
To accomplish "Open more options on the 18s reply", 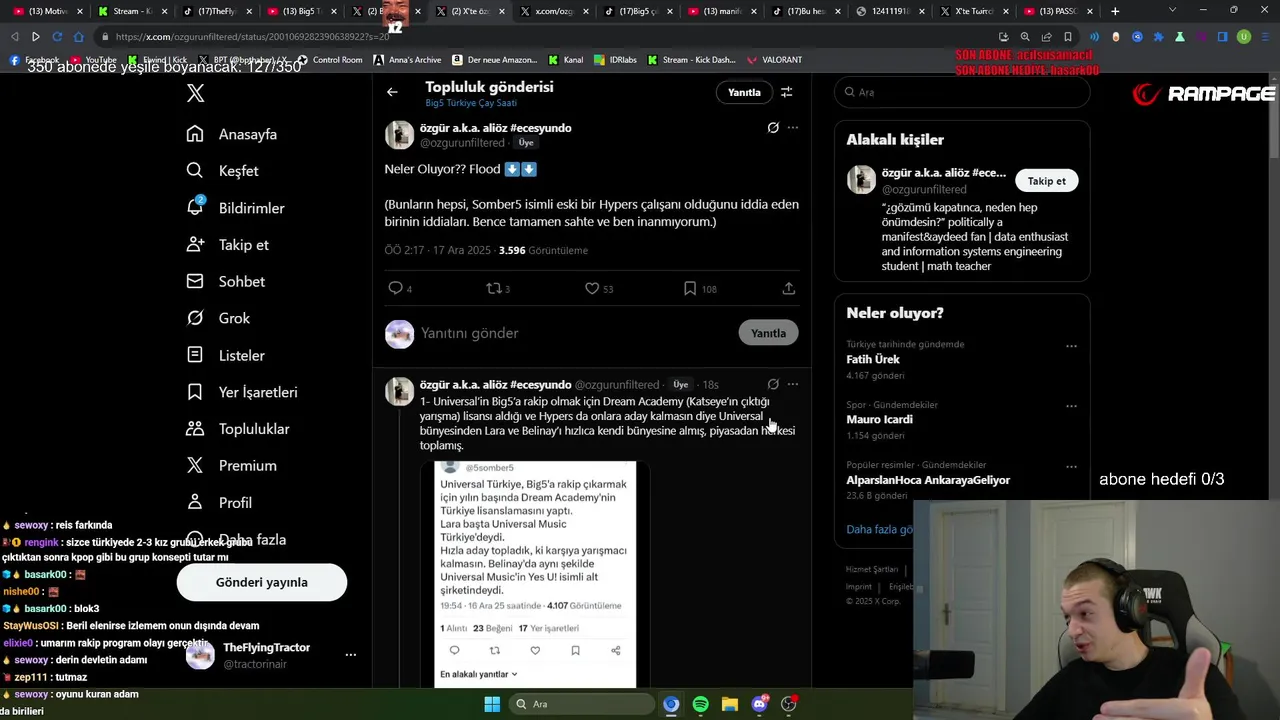I will pyautogui.click(x=793, y=384).
